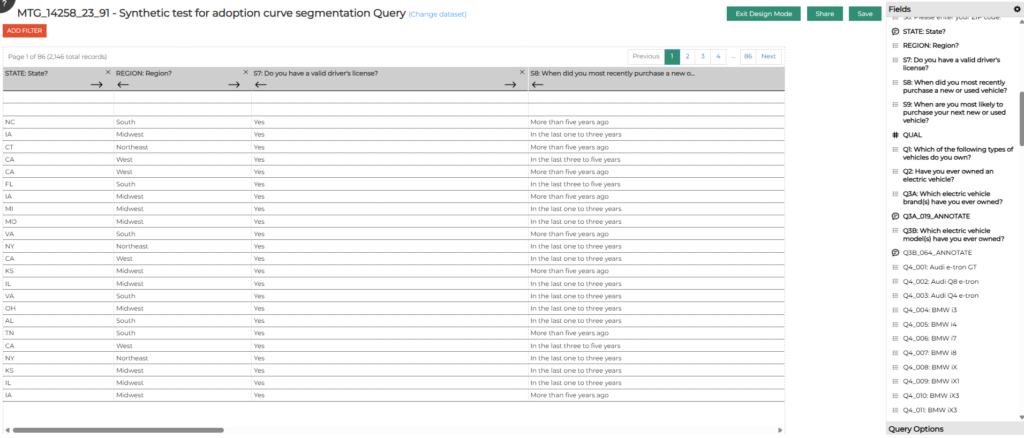The height and width of the screenshot is (438, 1024).
Task: Go to page 2 of results
Action: 687,56
